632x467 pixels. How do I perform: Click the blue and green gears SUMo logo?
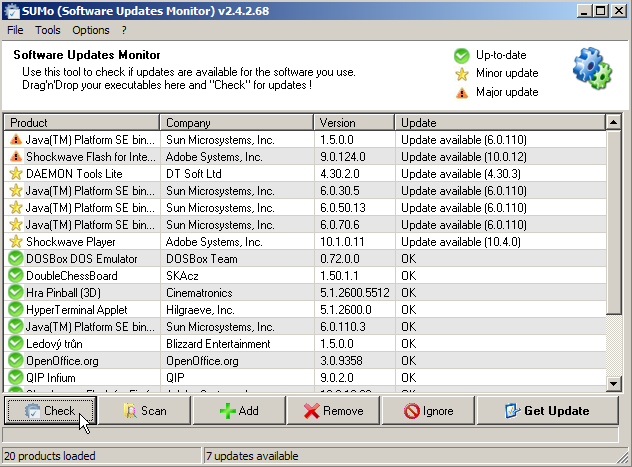click(592, 68)
